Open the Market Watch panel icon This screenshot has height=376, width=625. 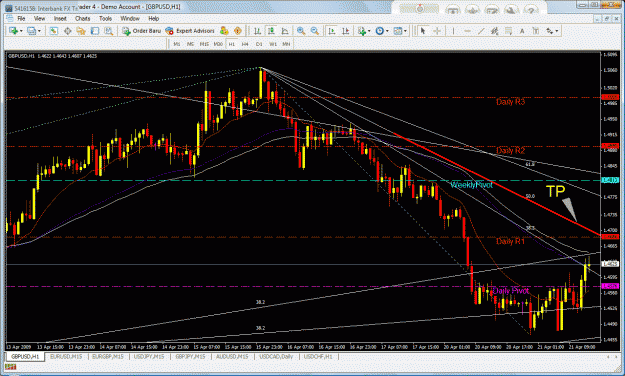[x=53, y=31]
